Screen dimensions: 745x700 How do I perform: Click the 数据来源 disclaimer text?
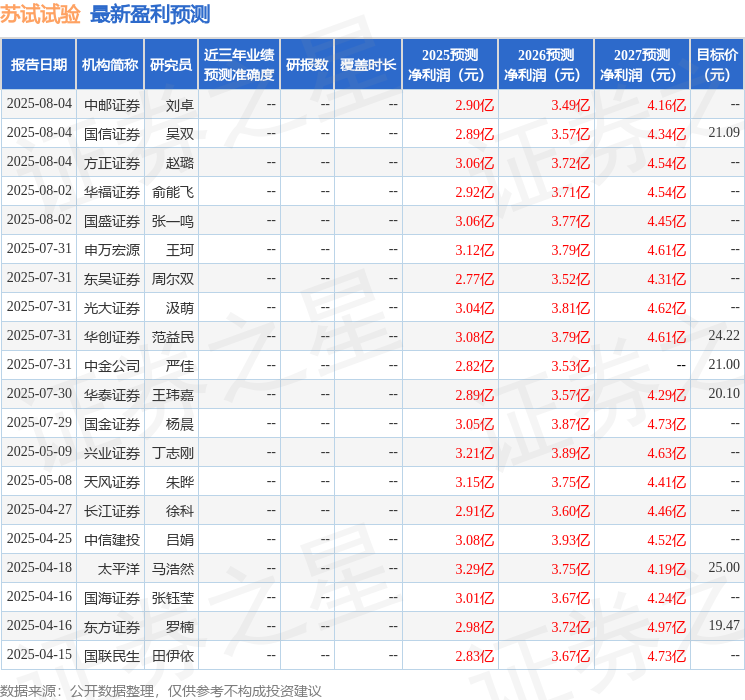(161, 690)
